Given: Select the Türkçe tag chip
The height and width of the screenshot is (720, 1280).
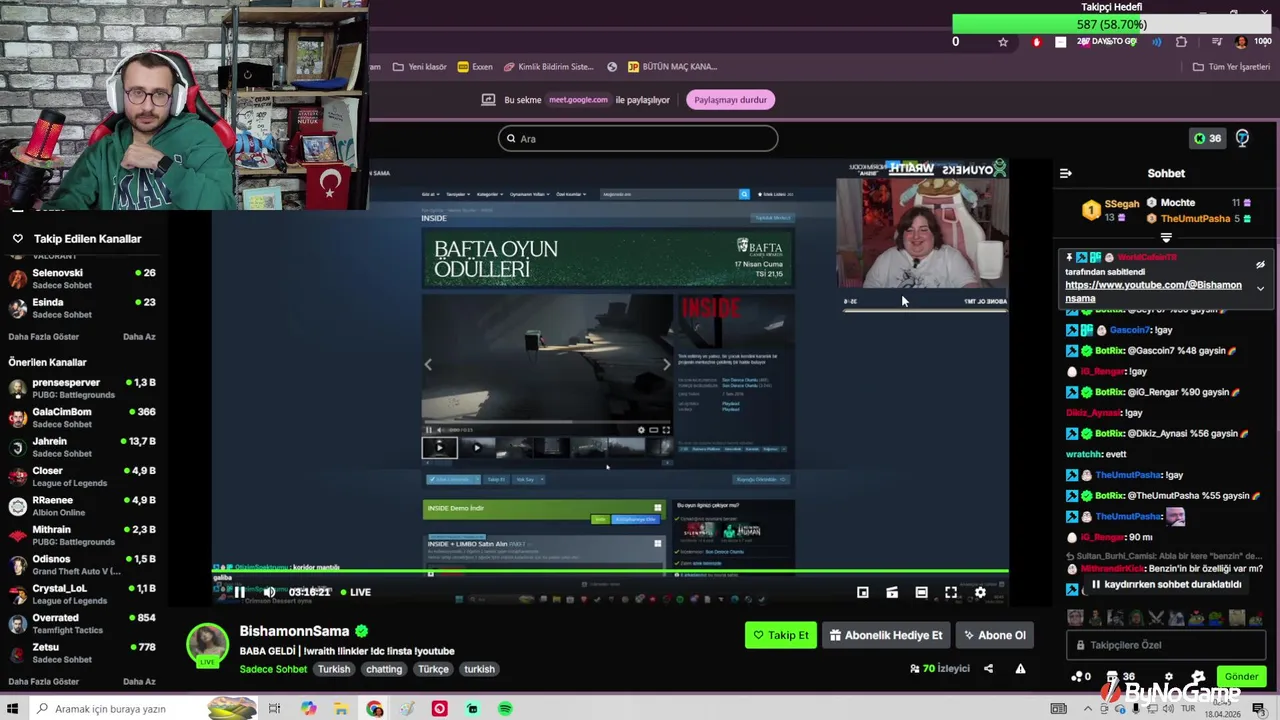Looking at the screenshot, I should click(x=433, y=669).
